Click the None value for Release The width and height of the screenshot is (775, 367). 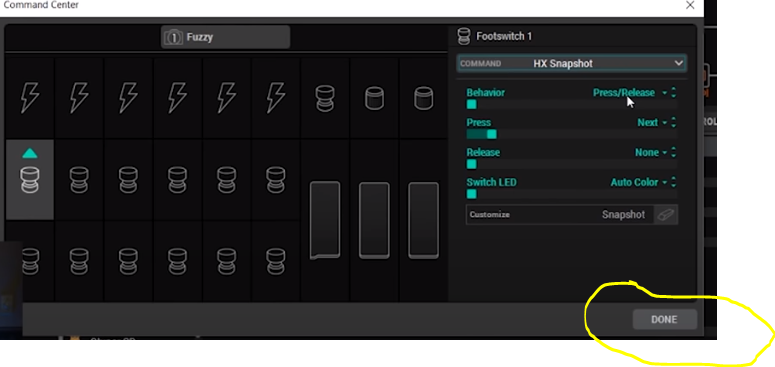coord(647,153)
